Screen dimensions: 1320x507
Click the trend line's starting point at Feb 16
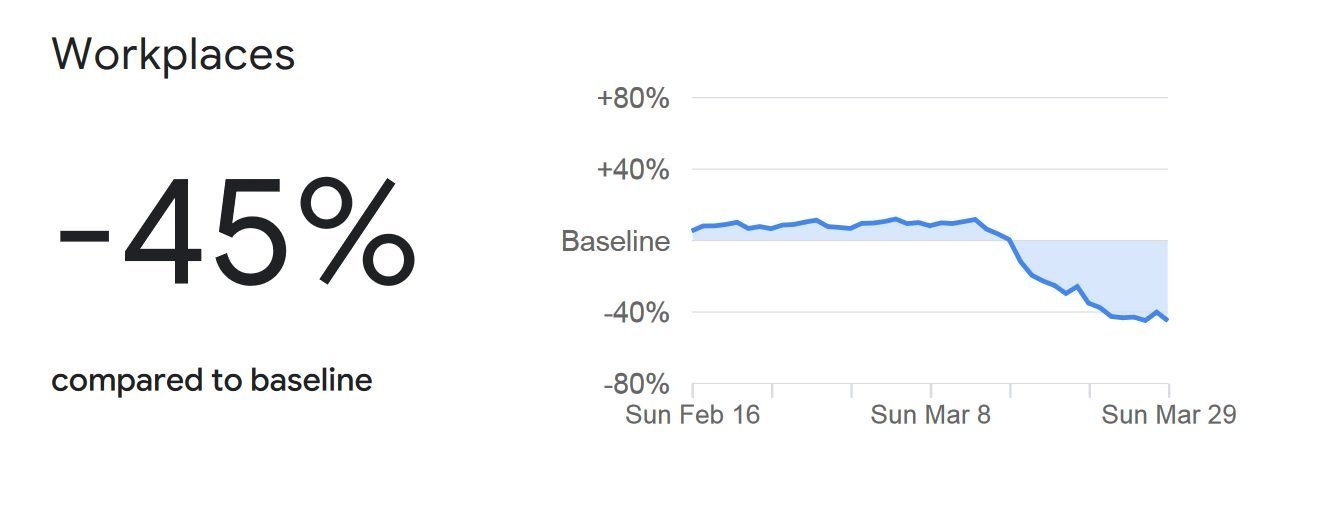click(693, 231)
